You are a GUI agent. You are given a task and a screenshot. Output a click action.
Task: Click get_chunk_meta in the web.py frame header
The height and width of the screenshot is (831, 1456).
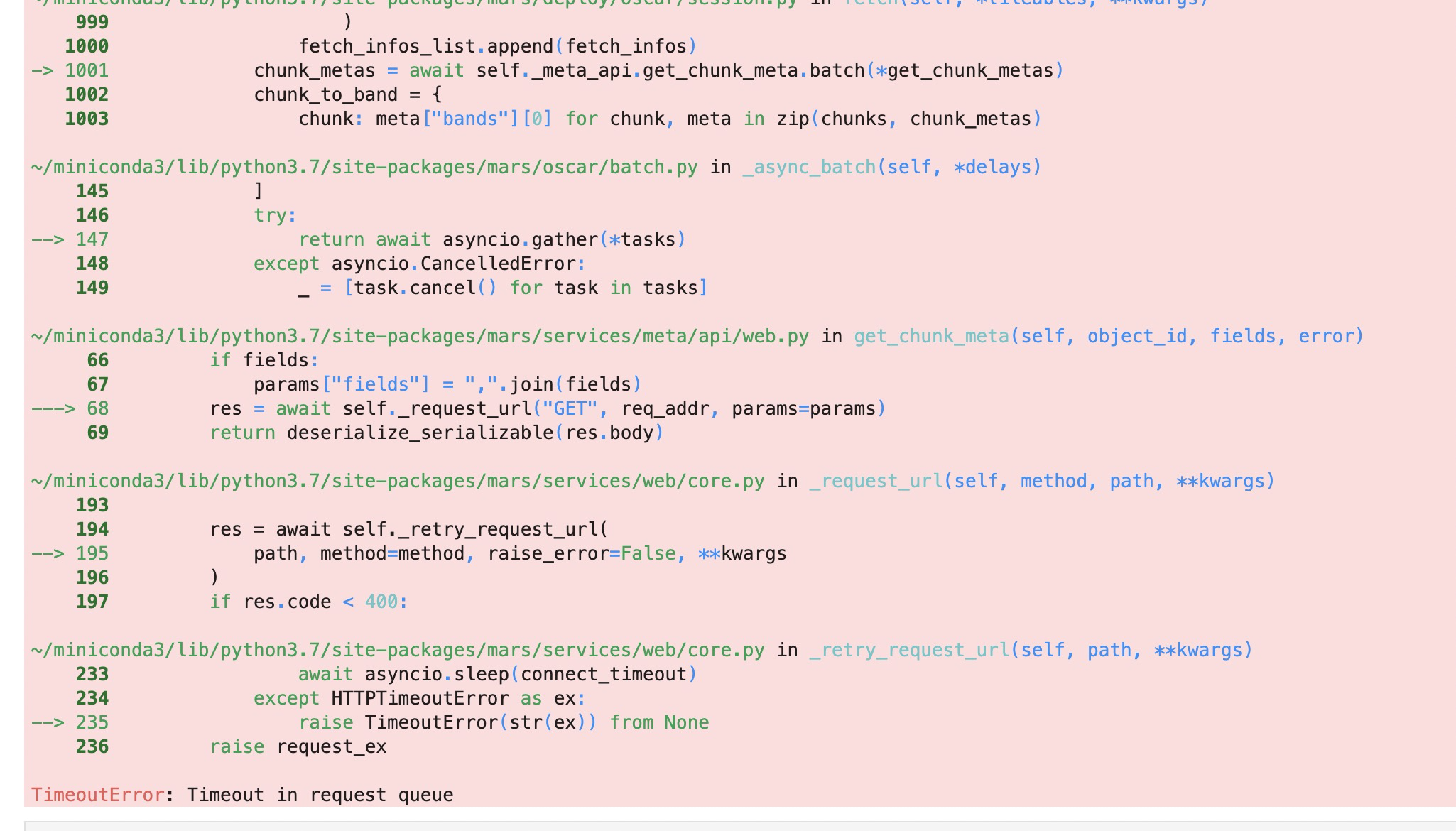coord(931,336)
